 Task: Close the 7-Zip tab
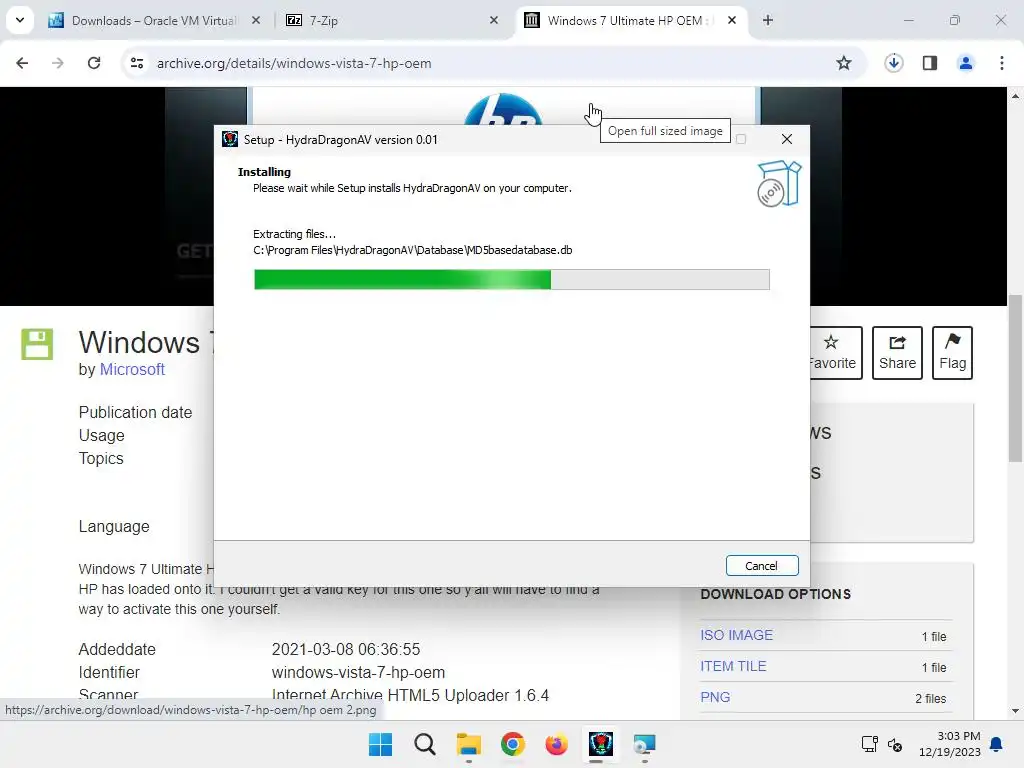click(494, 21)
